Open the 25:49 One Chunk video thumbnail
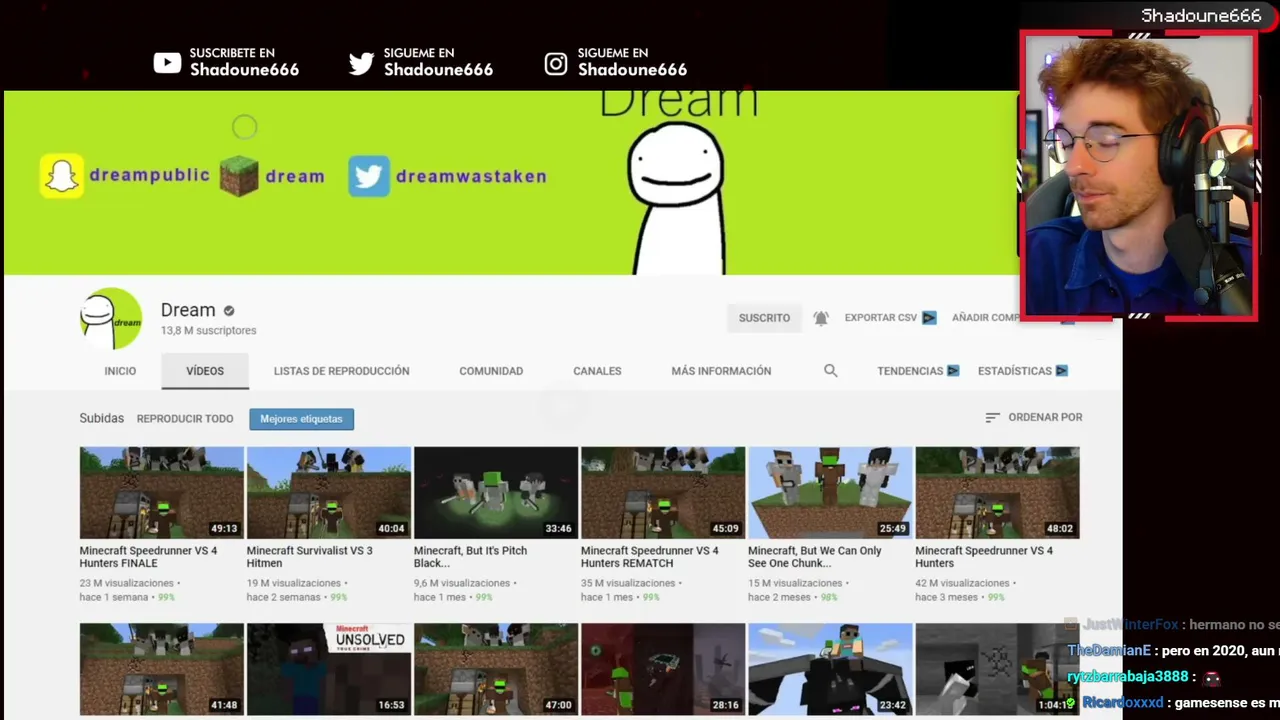The height and width of the screenshot is (720, 1280). pyautogui.click(x=830, y=493)
